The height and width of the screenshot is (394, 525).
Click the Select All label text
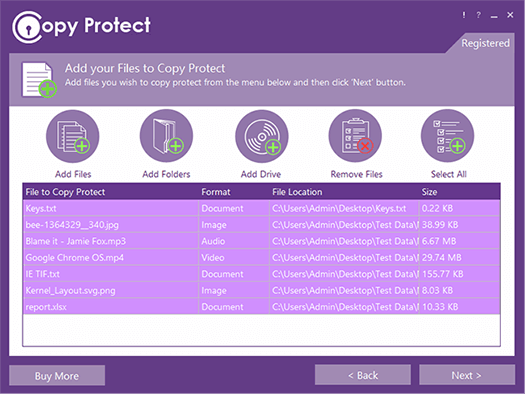(449, 174)
